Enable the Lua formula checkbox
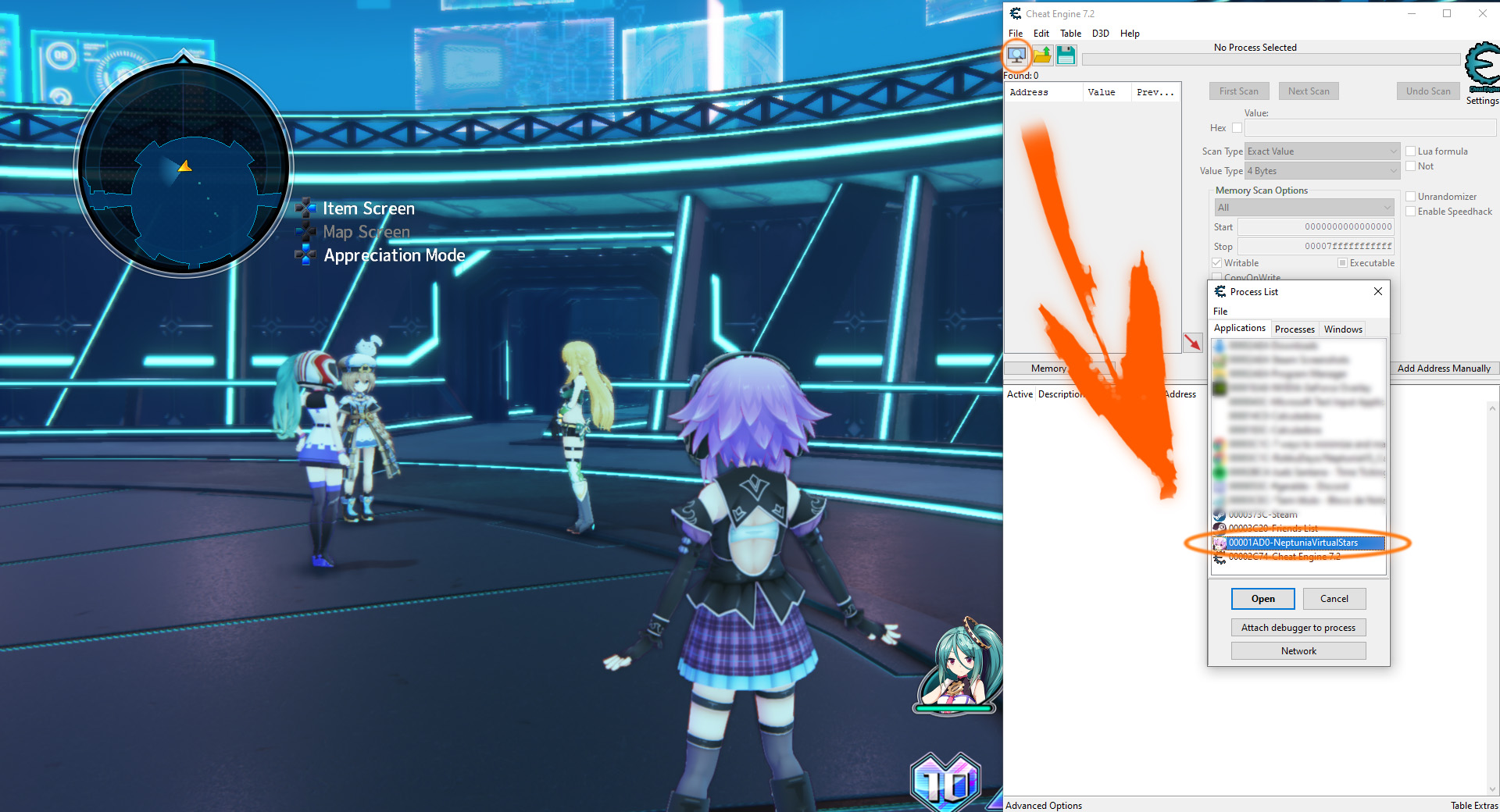 point(1411,151)
